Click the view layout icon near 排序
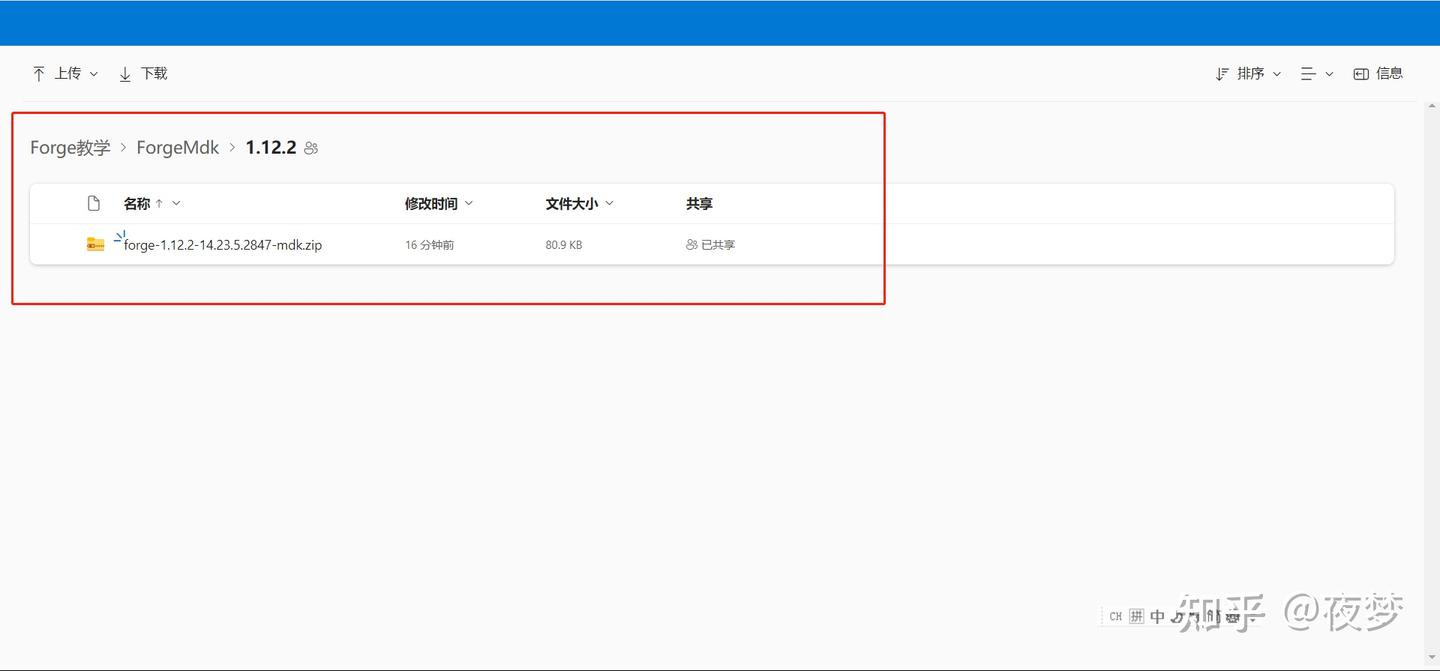The height and width of the screenshot is (671, 1440). [x=1308, y=73]
